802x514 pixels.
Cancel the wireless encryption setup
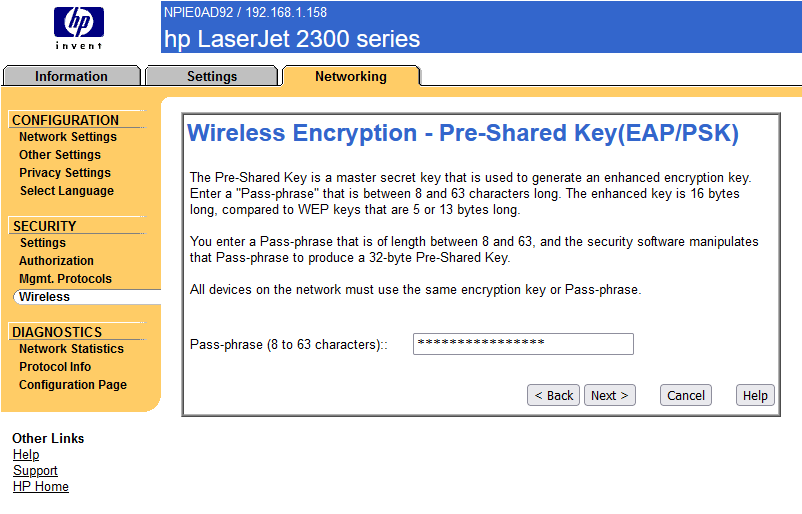686,395
